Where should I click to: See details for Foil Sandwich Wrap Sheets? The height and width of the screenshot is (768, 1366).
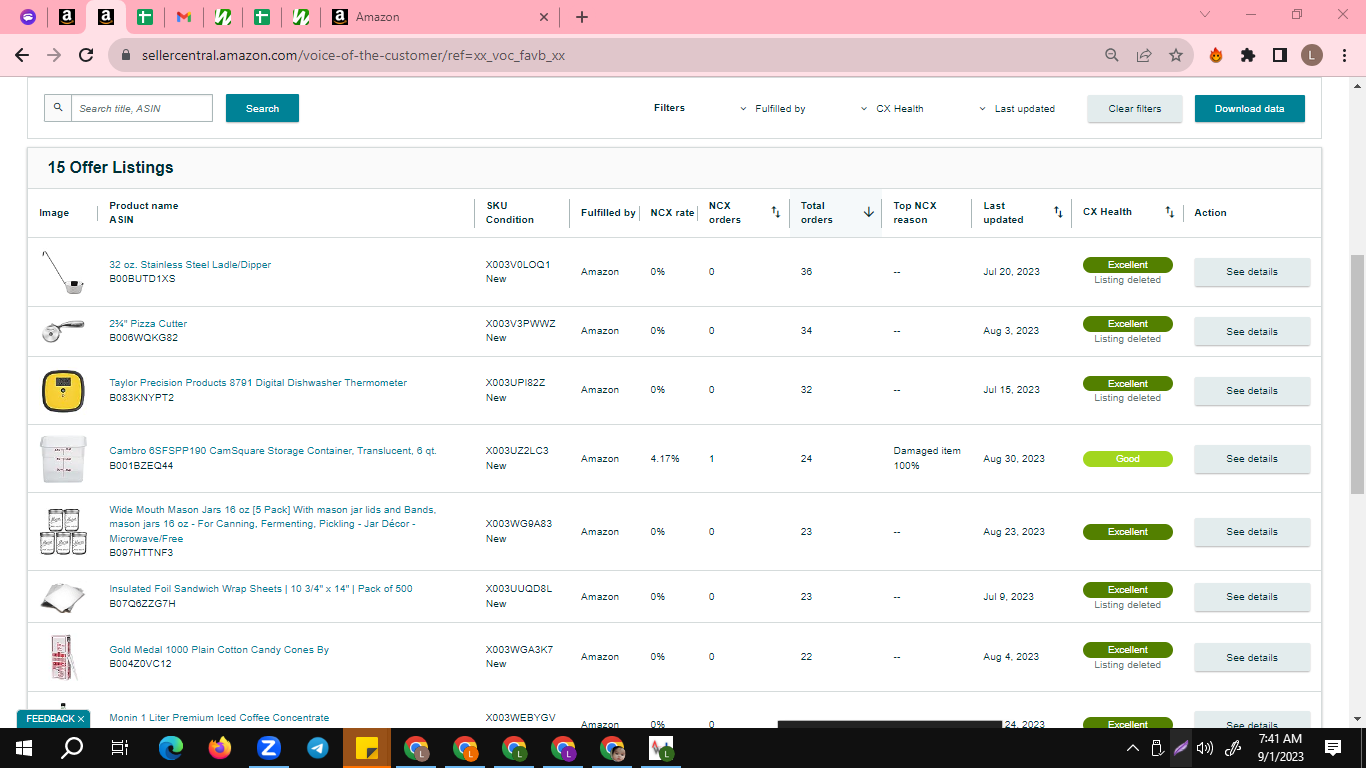(x=1252, y=597)
